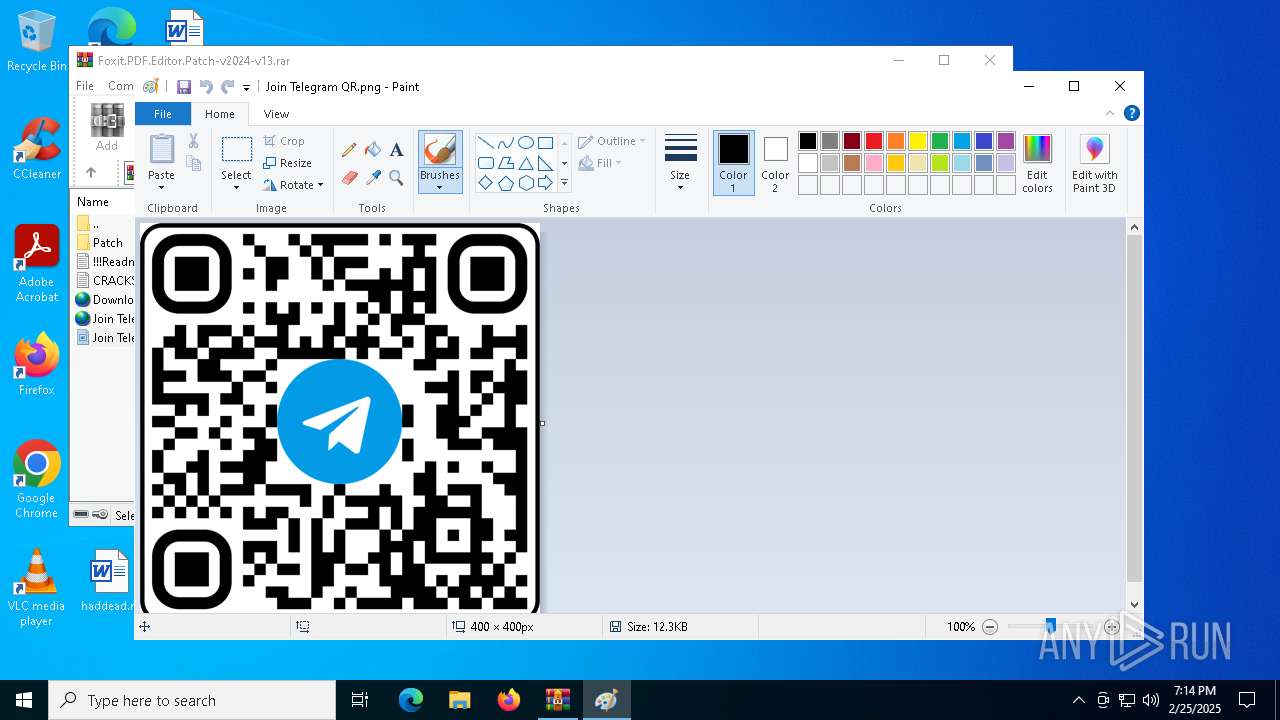
Task: Click the rectangular Select tool icon
Action: point(236,150)
